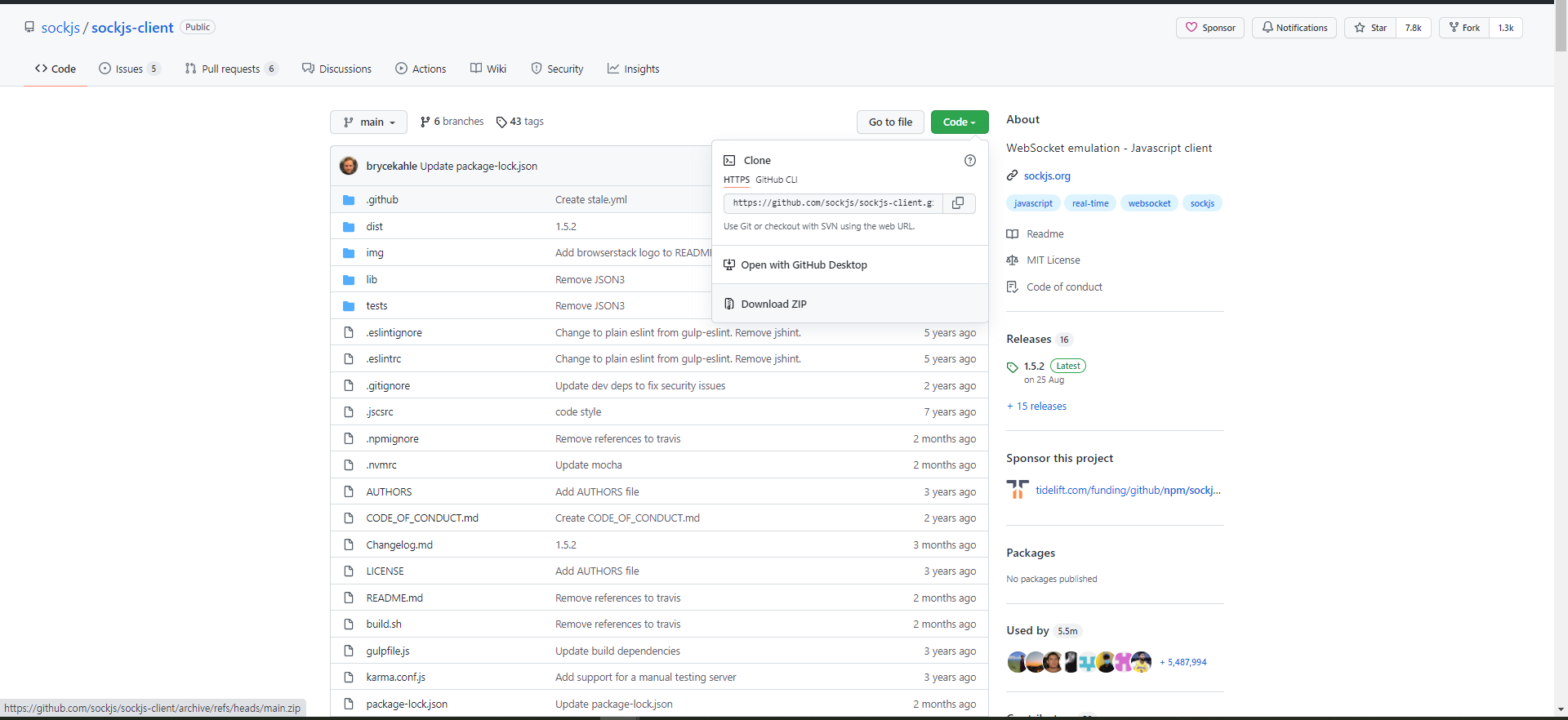Click the Notifications button
Image resolution: width=1568 pixels, height=720 pixels.
click(x=1294, y=28)
